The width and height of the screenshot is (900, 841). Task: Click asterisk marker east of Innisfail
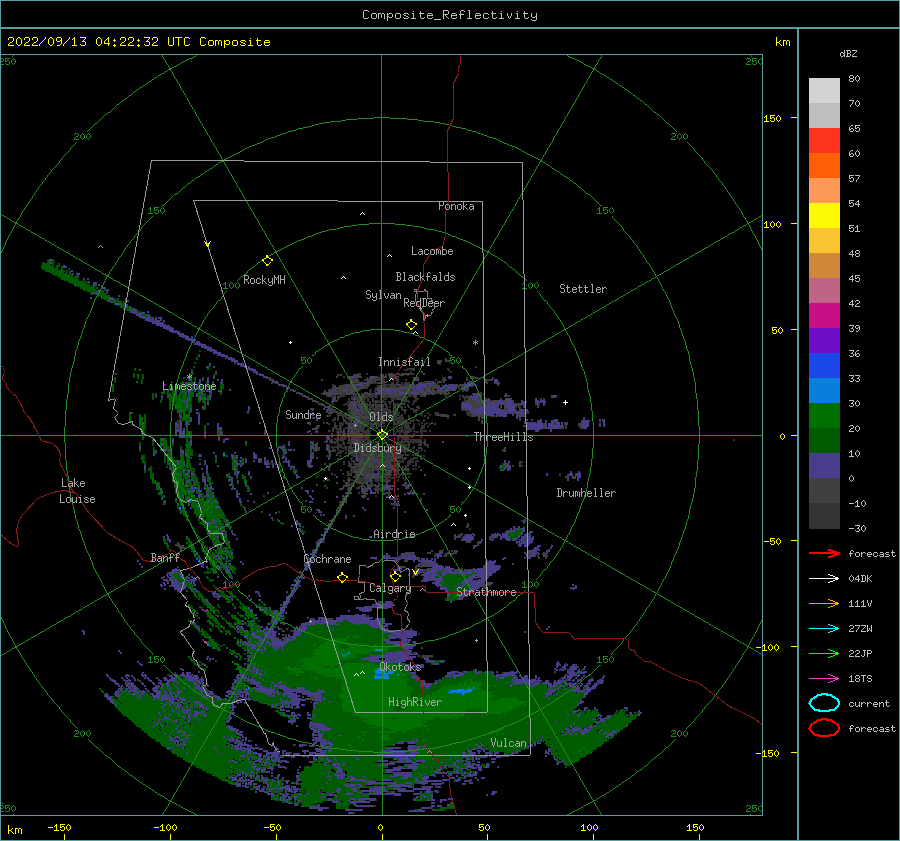(x=475, y=343)
